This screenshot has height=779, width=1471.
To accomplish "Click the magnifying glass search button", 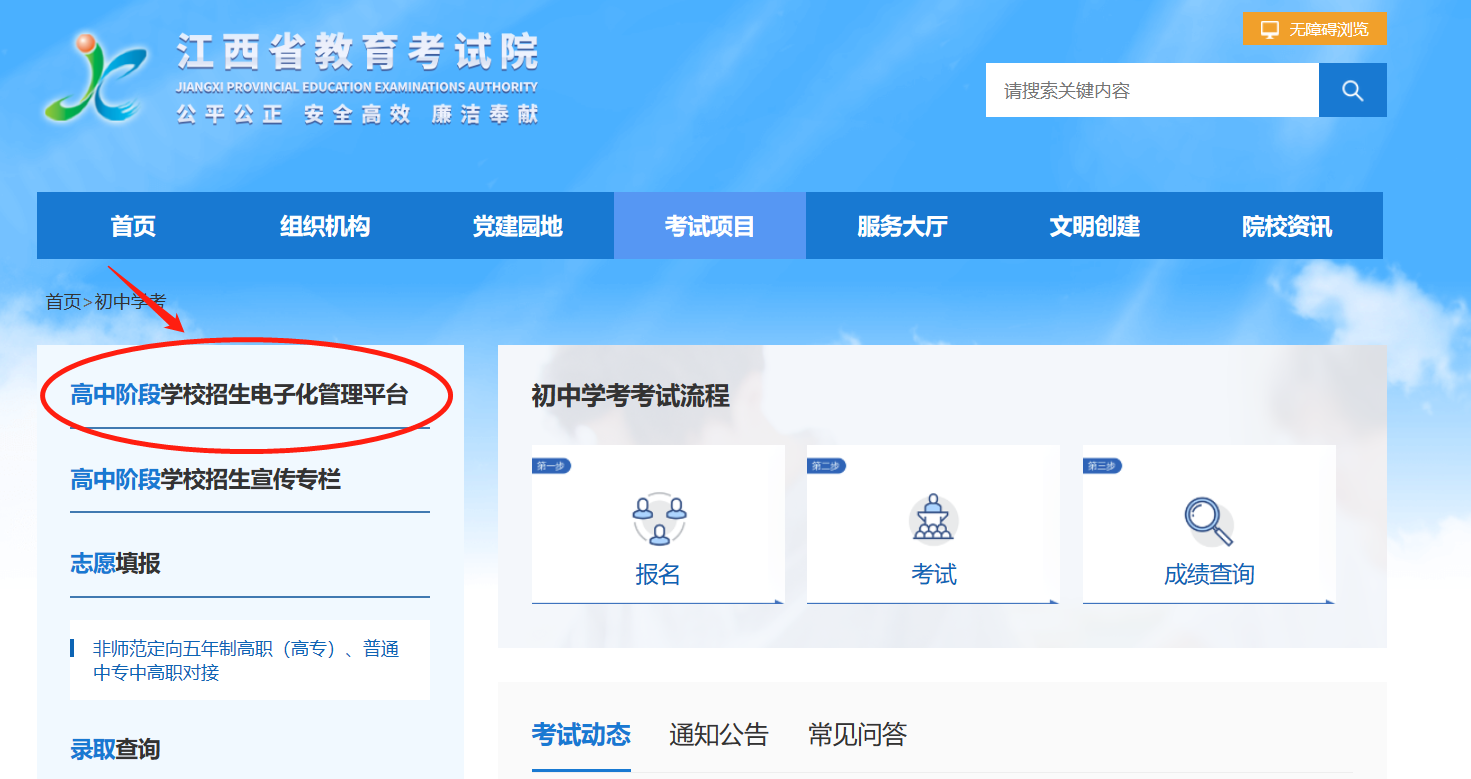I will click(1352, 91).
